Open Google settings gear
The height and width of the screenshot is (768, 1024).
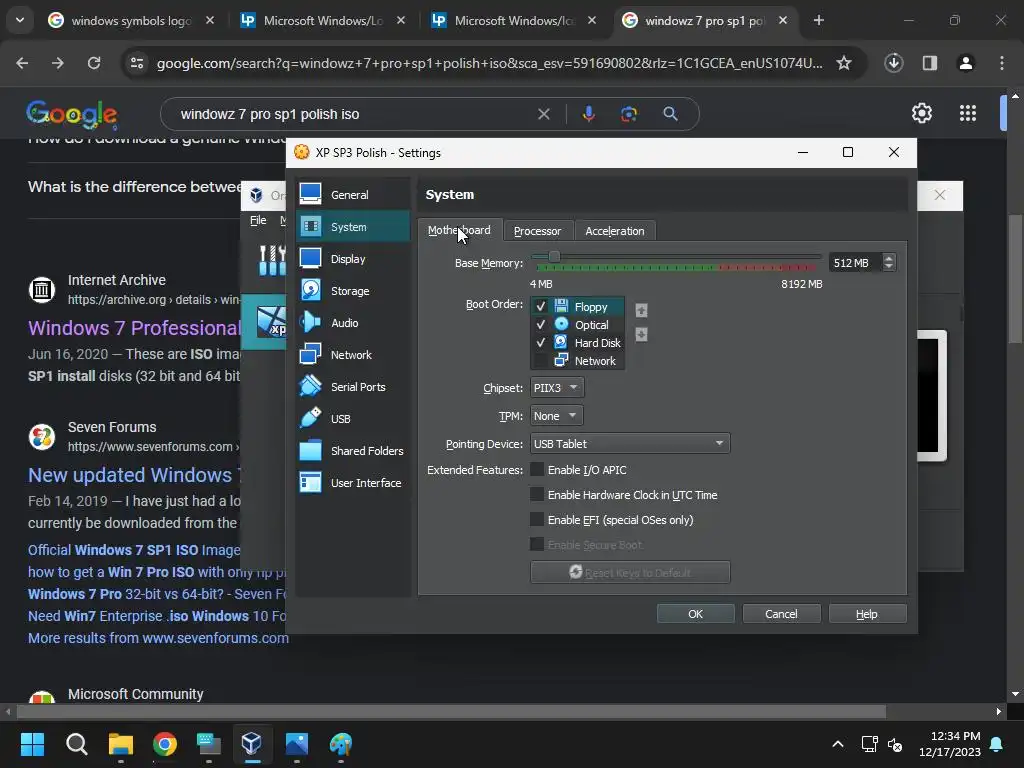point(921,114)
